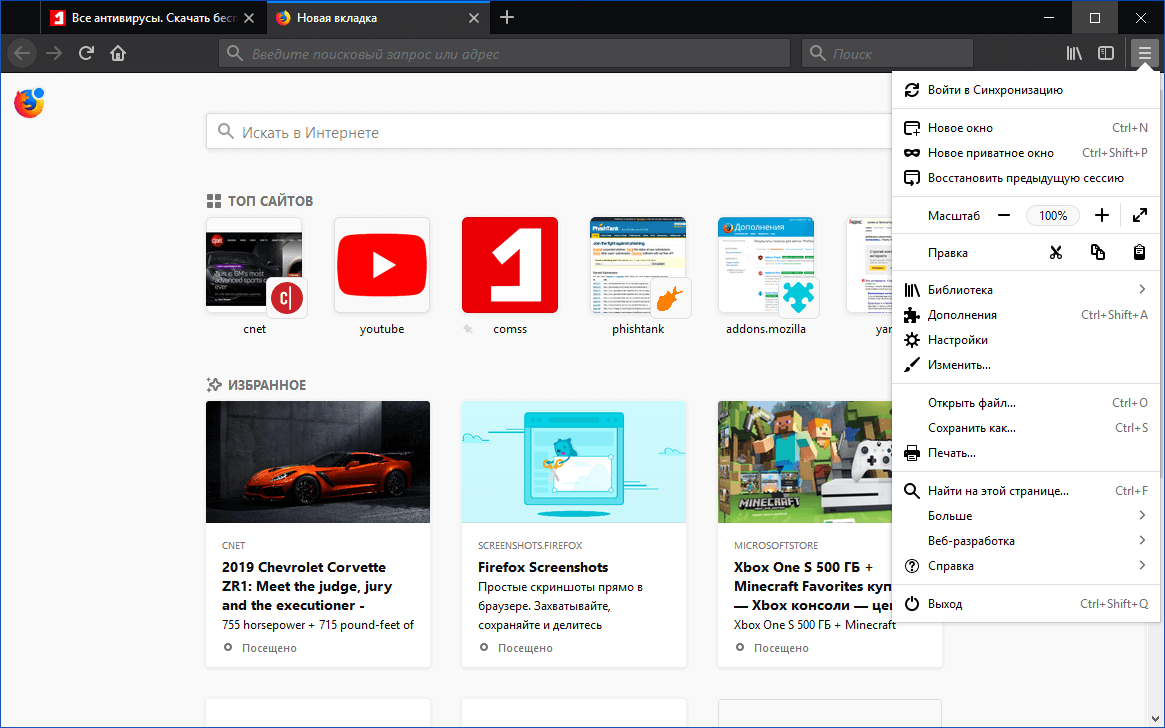Expand the Веб-разработка submenu
The image size is (1165, 728).
tap(1141, 540)
